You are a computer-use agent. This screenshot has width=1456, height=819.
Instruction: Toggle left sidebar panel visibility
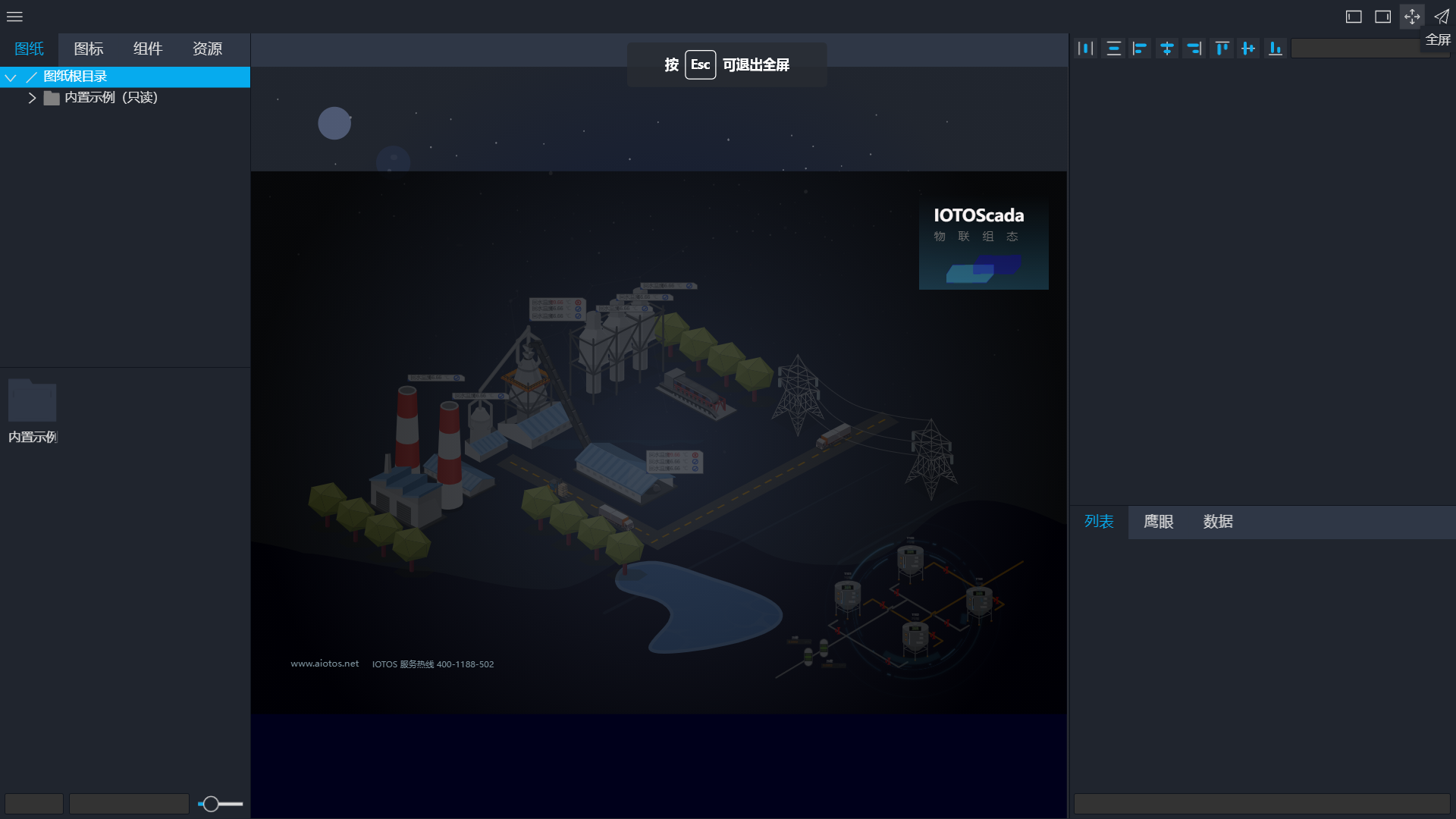pyautogui.click(x=1354, y=17)
